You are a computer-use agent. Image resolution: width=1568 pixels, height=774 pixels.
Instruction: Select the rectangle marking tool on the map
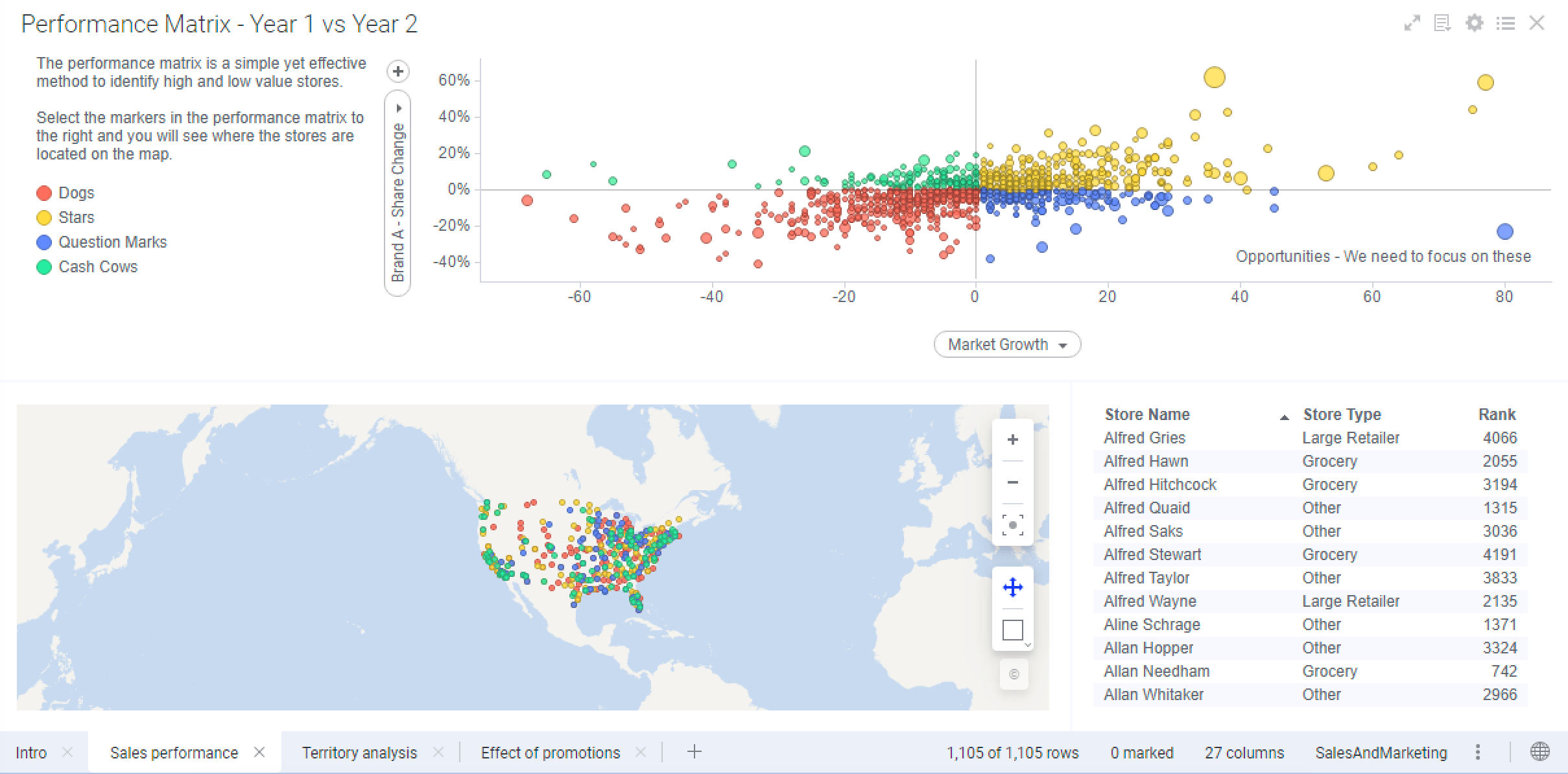coord(1012,629)
